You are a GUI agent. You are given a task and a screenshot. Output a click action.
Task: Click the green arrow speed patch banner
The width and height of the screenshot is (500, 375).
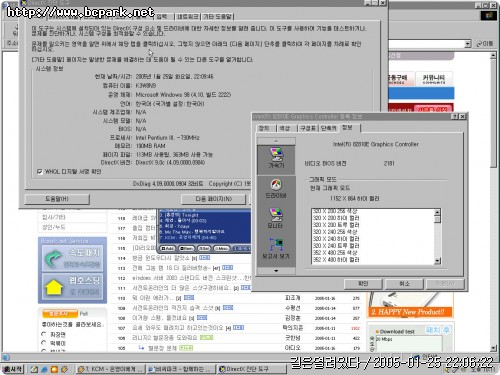(x=72, y=259)
